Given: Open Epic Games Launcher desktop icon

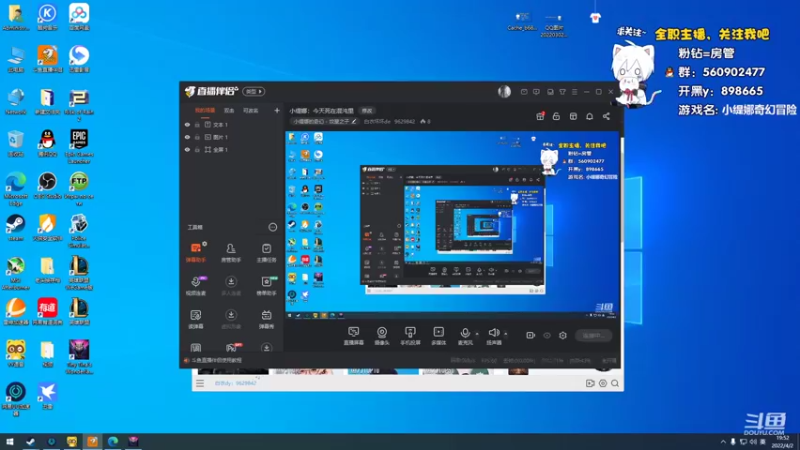Looking at the screenshot, I should tap(79, 146).
